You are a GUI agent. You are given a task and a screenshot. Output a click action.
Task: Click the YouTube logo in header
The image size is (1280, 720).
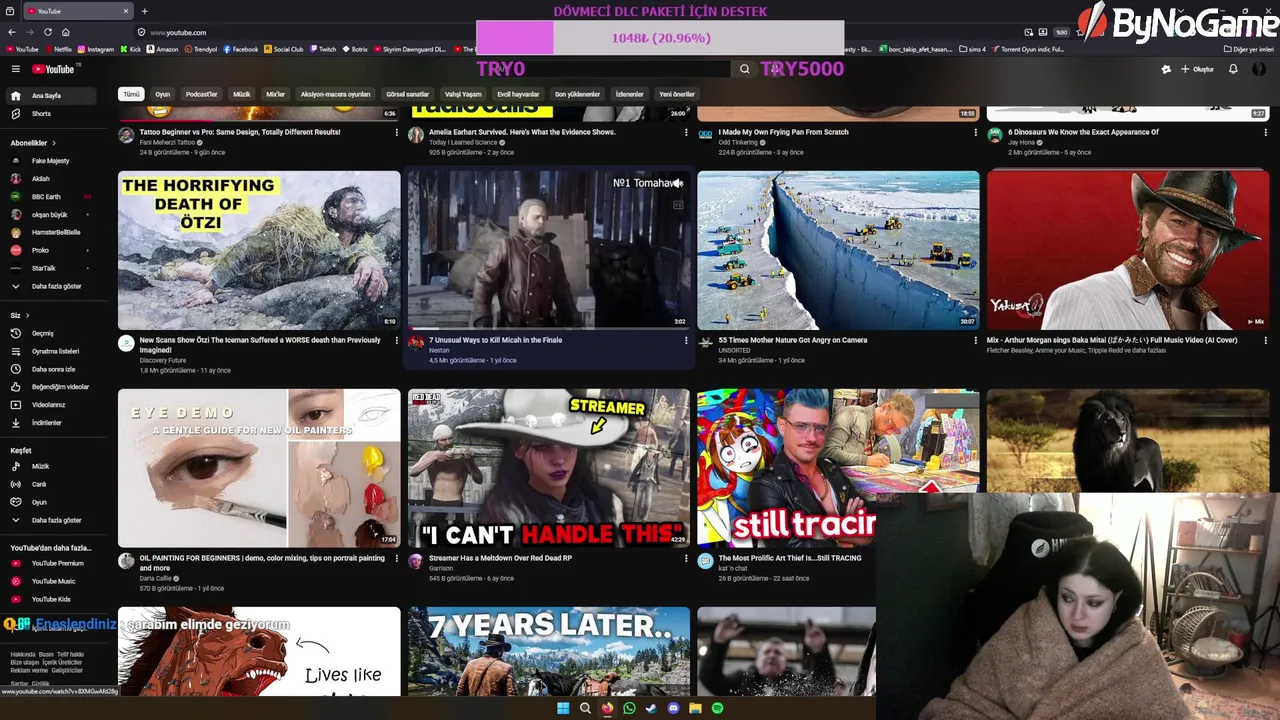click(53, 69)
